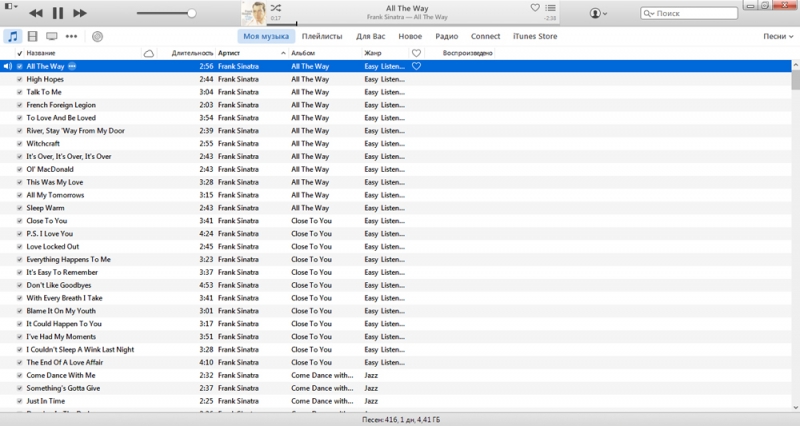800x426 pixels.
Task: Uncheck the Just In Time checkbox
Action: point(19,401)
